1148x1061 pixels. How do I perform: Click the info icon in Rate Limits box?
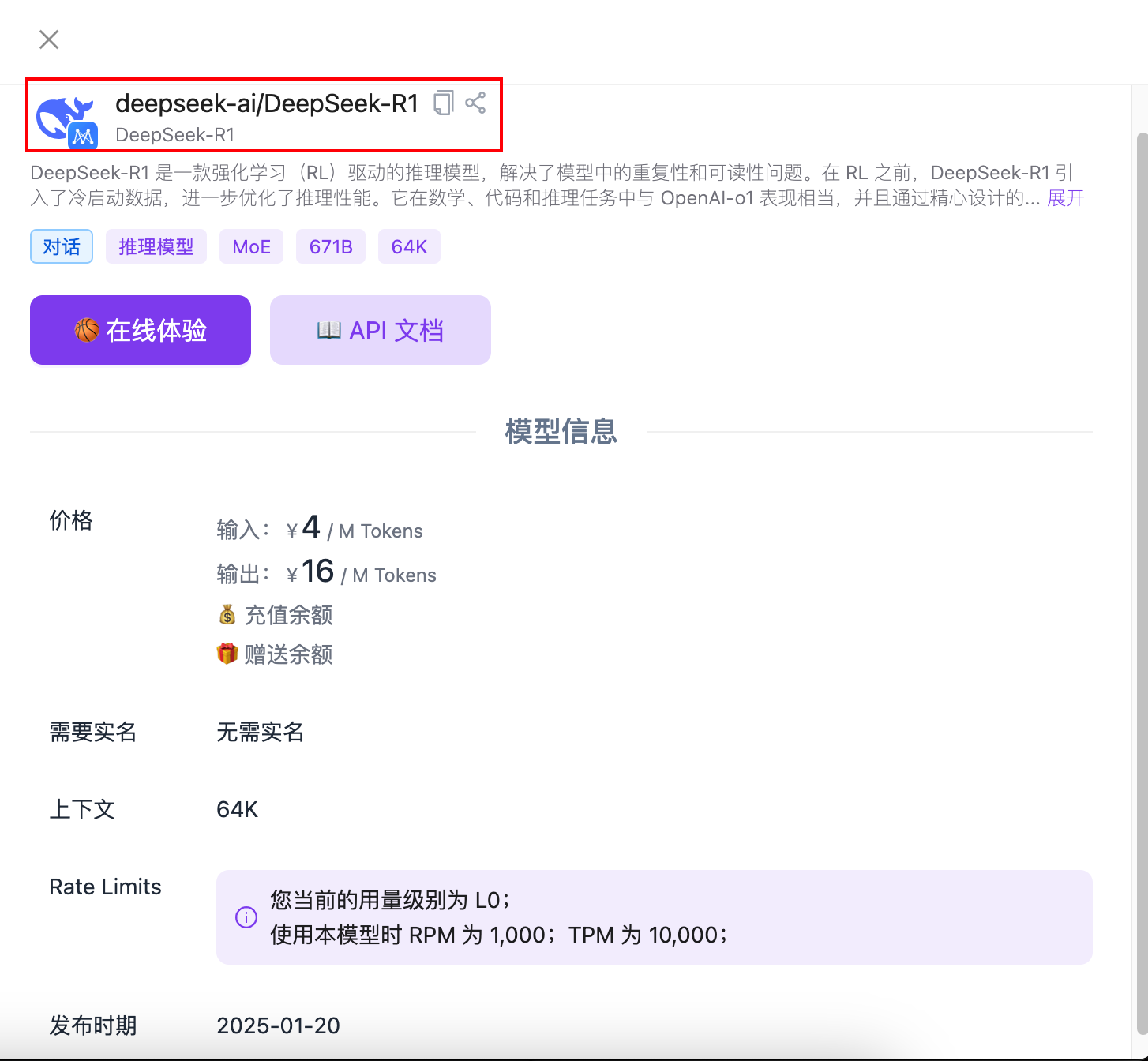(246, 917)
